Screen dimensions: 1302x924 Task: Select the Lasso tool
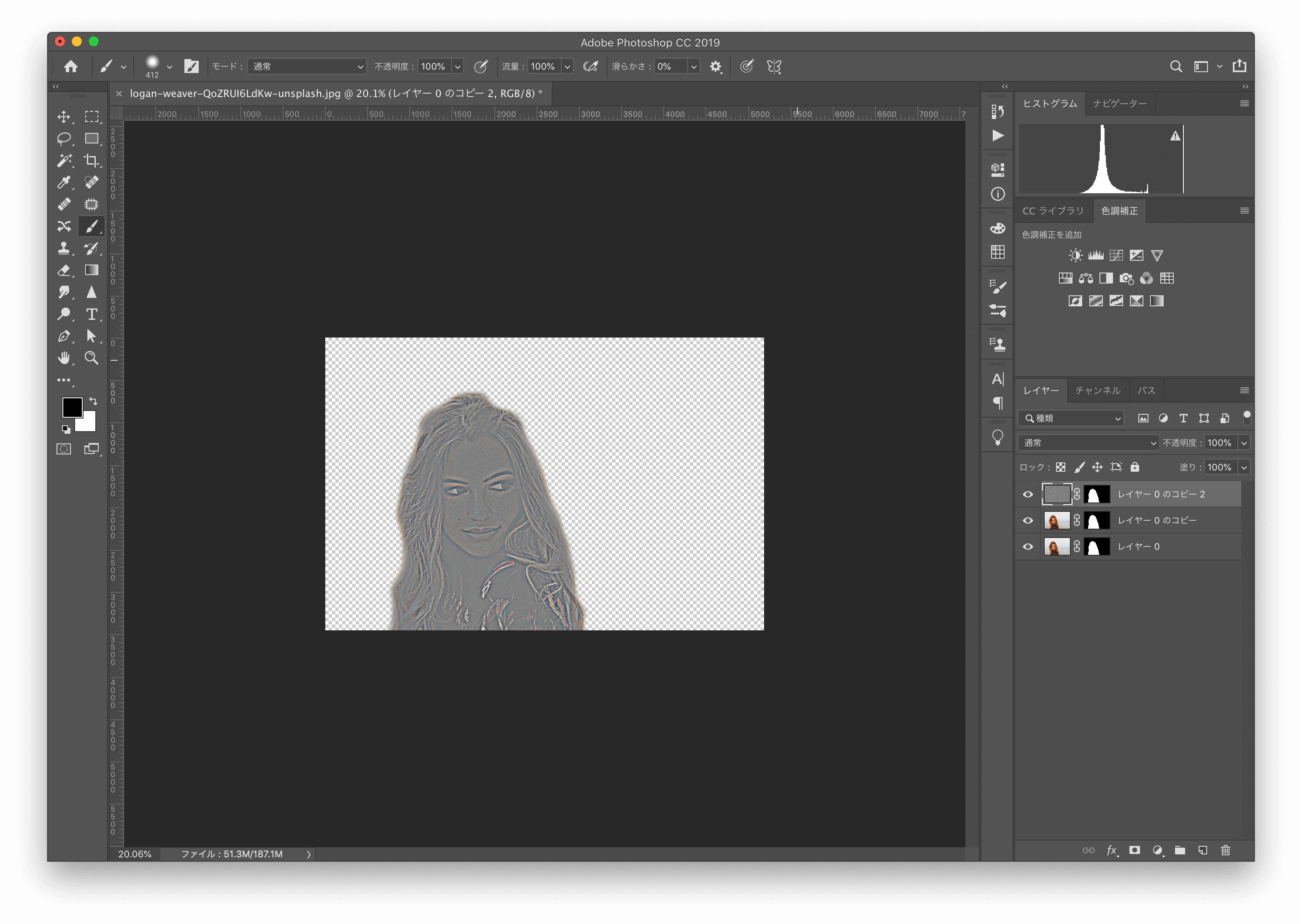64,138
